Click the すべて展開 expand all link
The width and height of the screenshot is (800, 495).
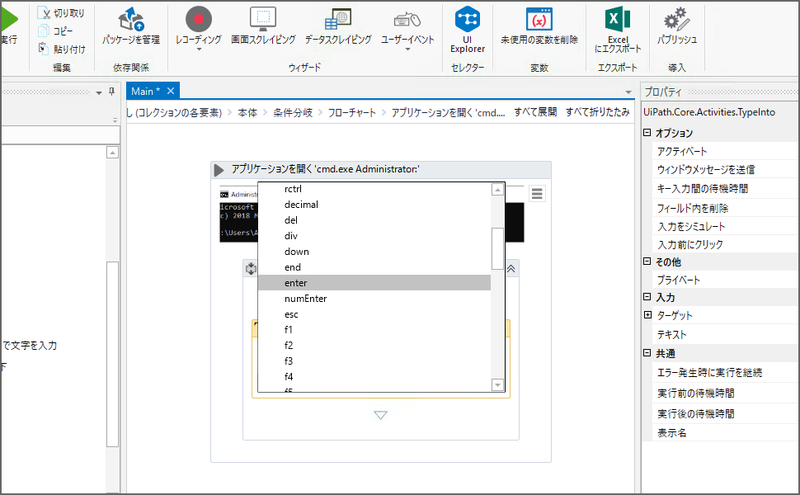click(535, 112)
